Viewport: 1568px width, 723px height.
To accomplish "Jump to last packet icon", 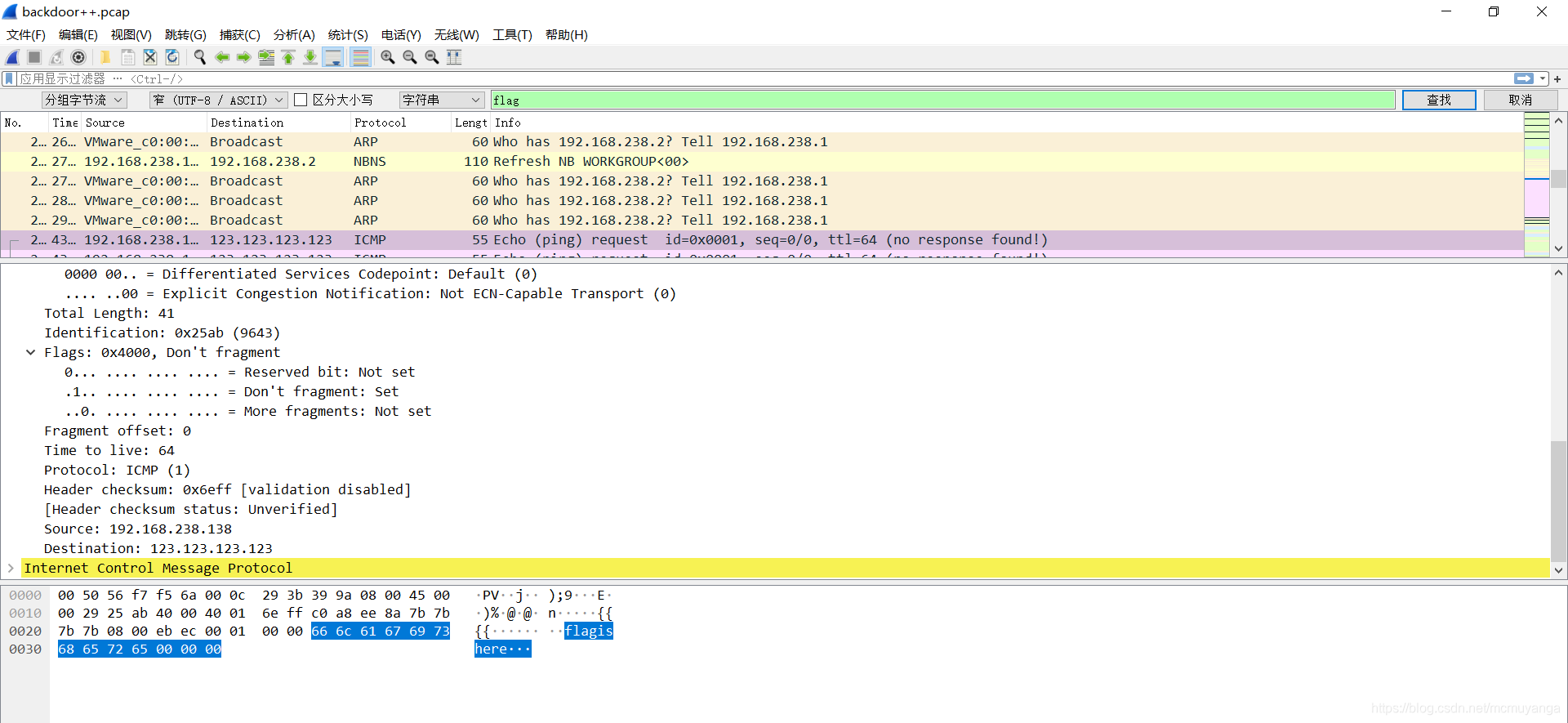I will tap(310, 57).
